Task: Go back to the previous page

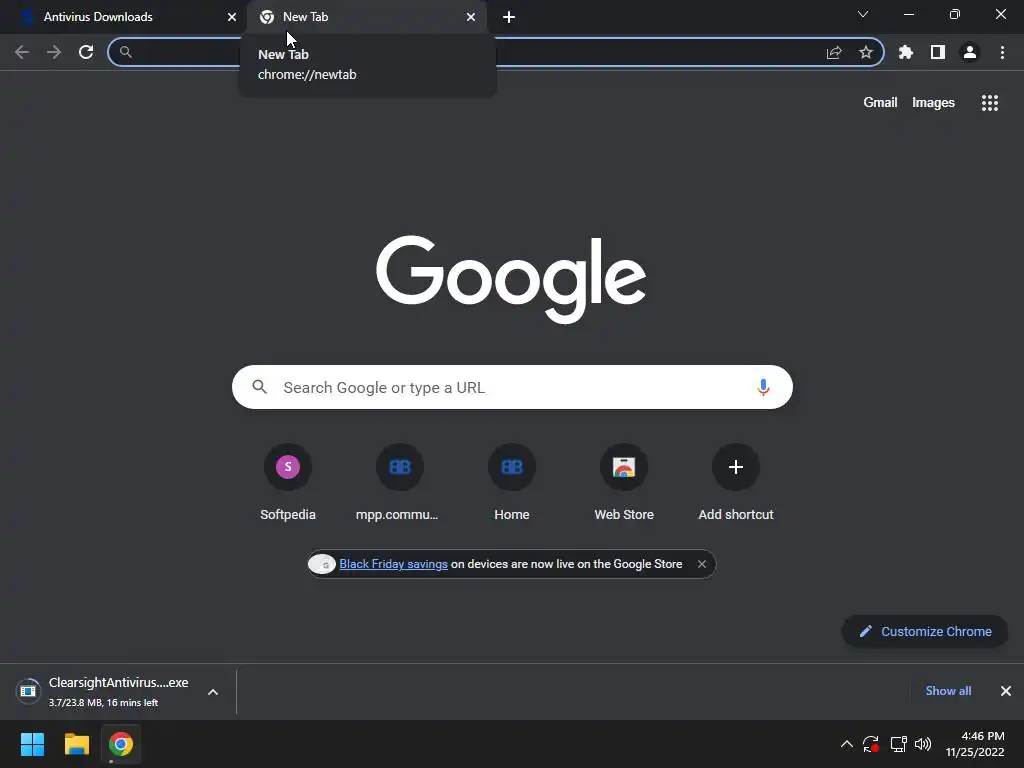Action: click(x=22, y=52)
